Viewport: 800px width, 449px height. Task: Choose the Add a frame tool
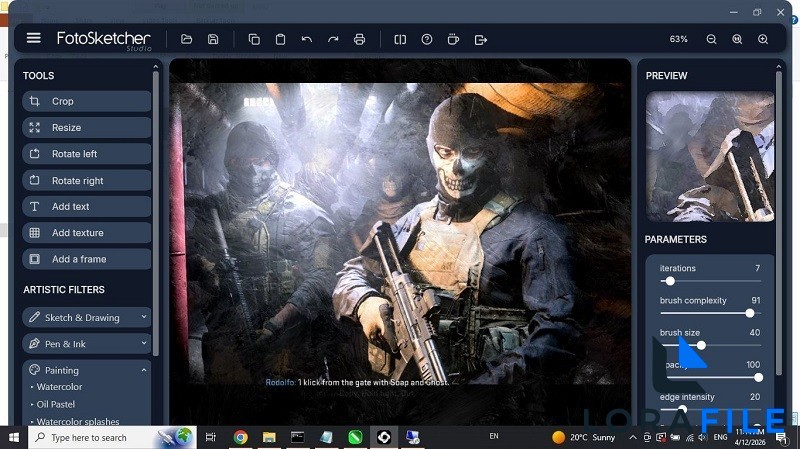click(x=87, y=259)
